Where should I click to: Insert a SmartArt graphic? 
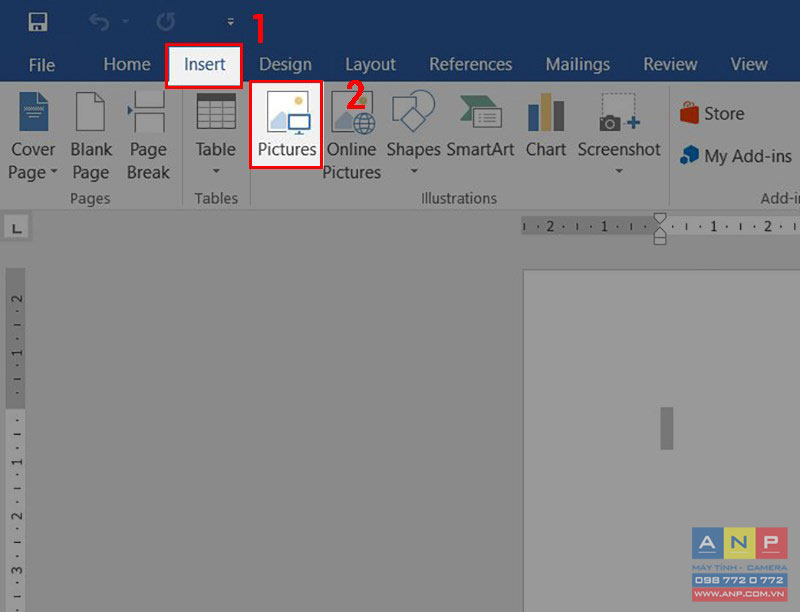[x=480, y=125]
